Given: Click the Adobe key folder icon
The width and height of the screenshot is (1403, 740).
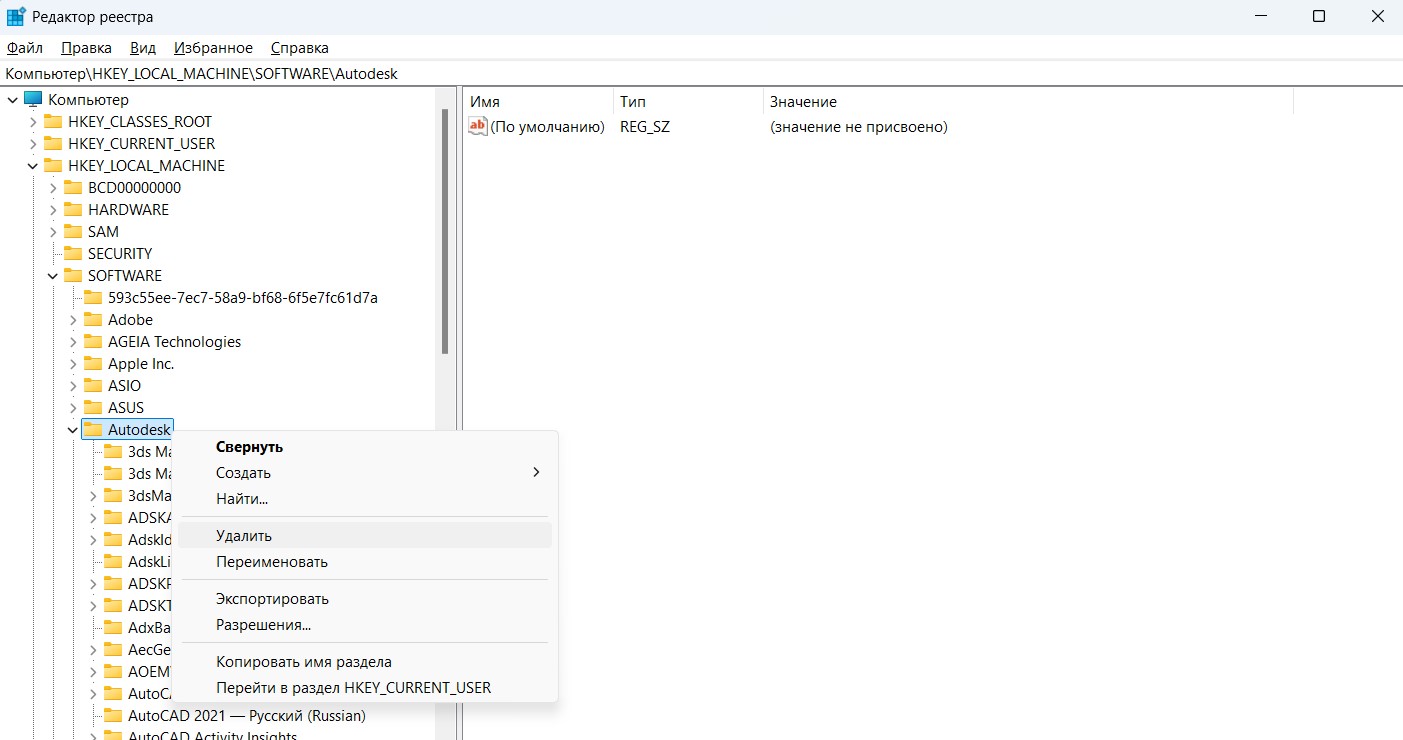Looking at the screenshot, I should click(x=93, y=319).
